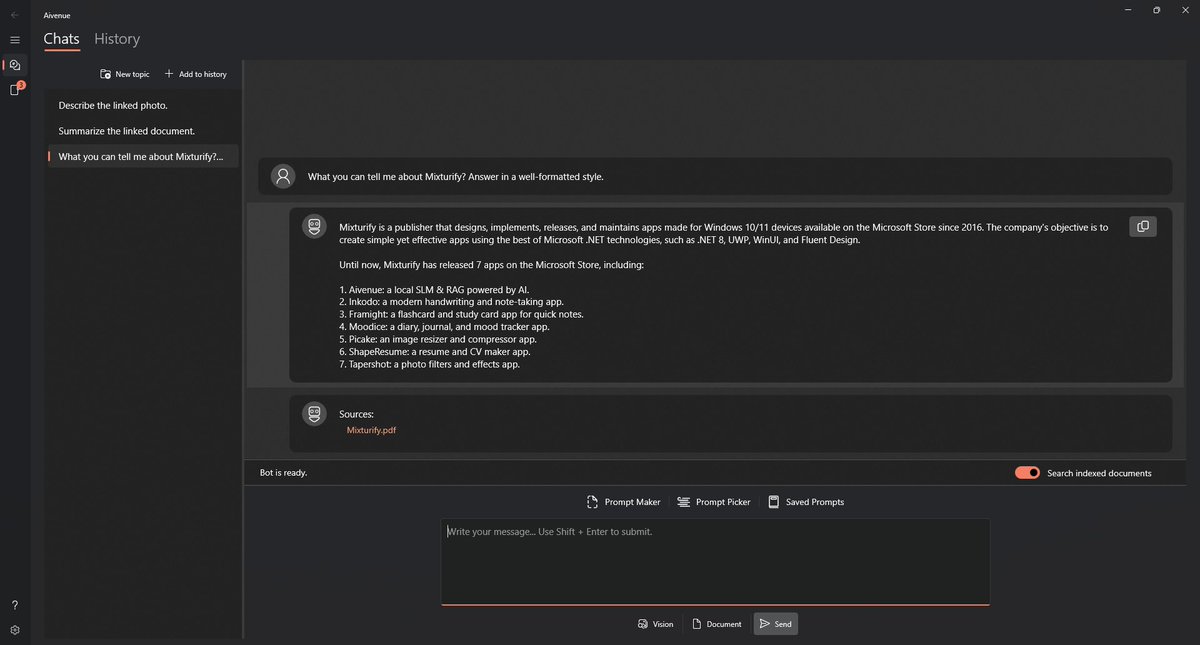Focus the write your message text box

(715, 561)
